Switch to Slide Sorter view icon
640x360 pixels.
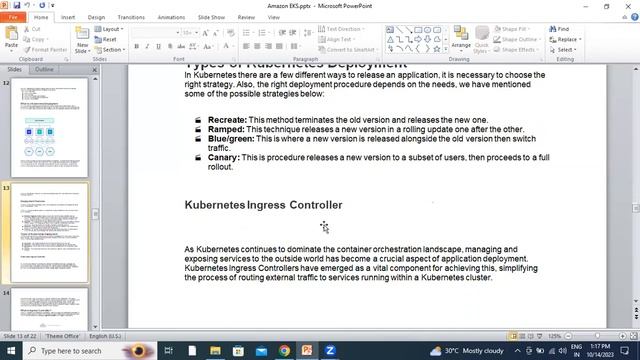pos(522,336)
